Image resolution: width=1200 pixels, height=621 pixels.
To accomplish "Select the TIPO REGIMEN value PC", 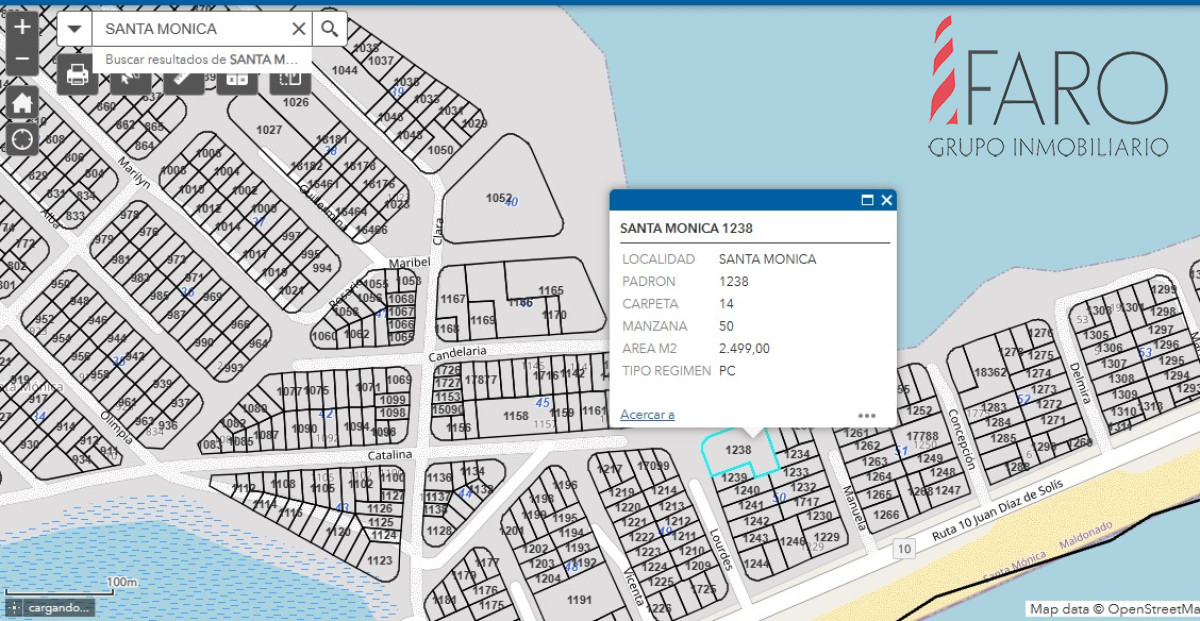I will tap(728, 370).
